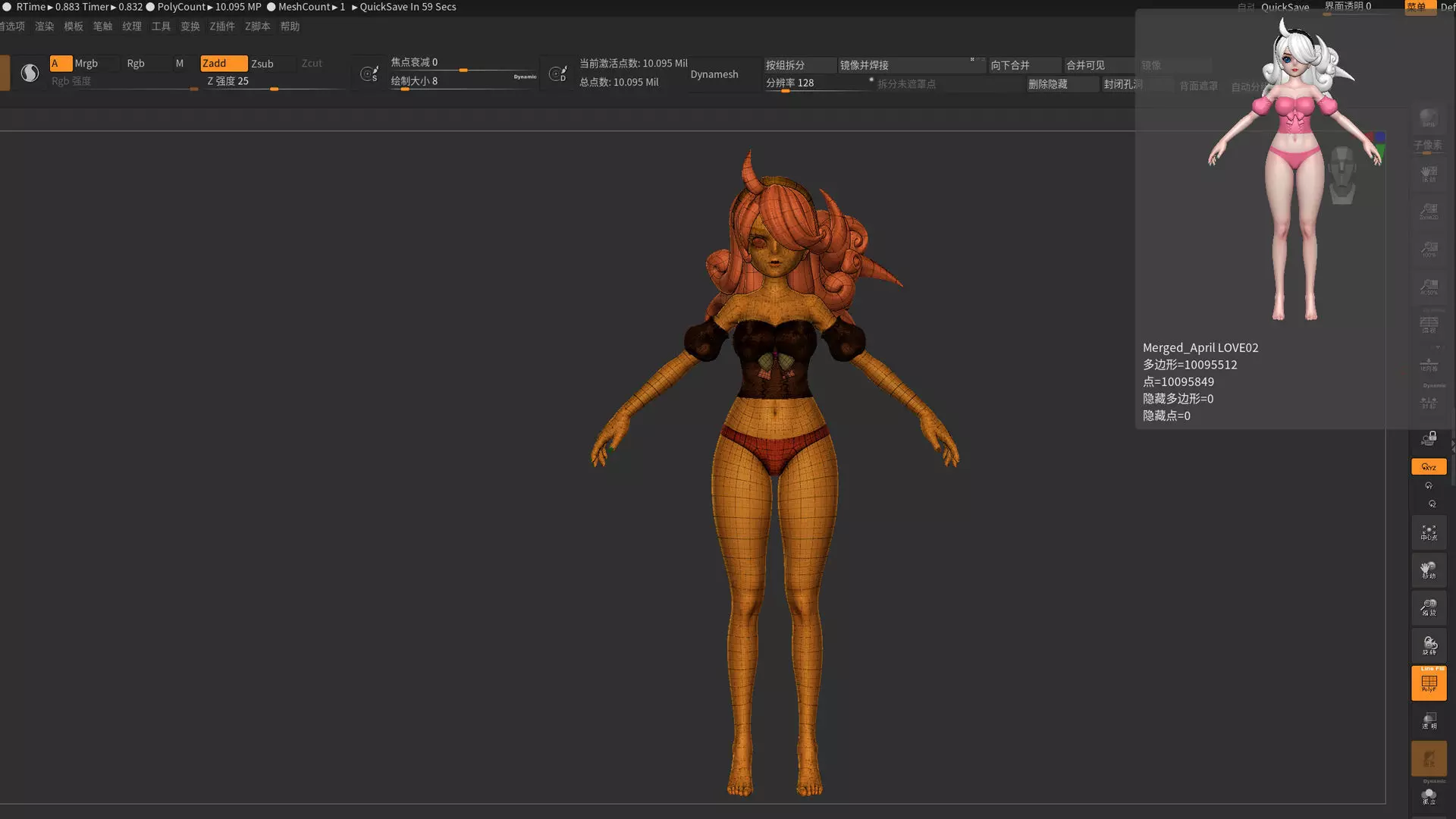This screenshot has width=1456, height=819.
Task: Open the 工具 tool menu
Action: tap(161, 27)
